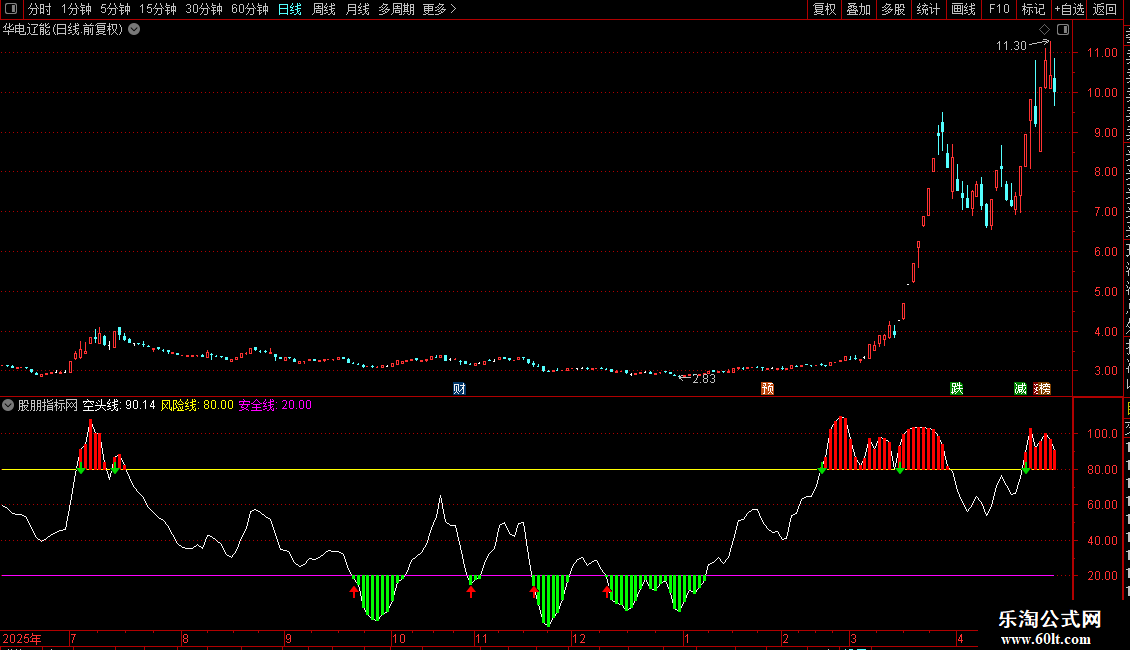The height and width of the screenshot is (650, 1130).
Task: Click the 叠加 overlay button
Action: click(x=859, y=9)
